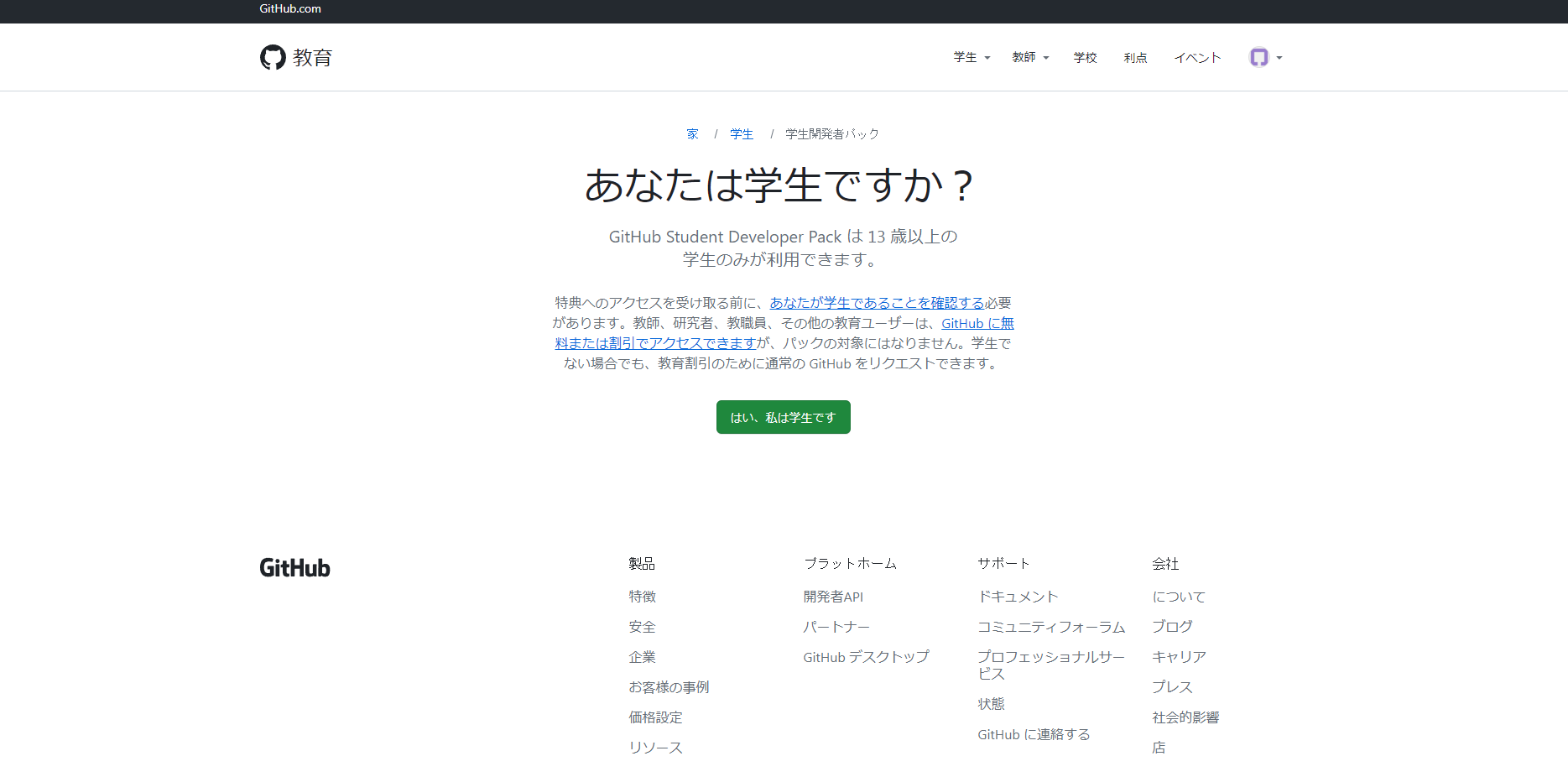Open コミュニティフォーラム footer link
The height and width of the screenshot is (777, 1568).
click(x=1051, y=627)
